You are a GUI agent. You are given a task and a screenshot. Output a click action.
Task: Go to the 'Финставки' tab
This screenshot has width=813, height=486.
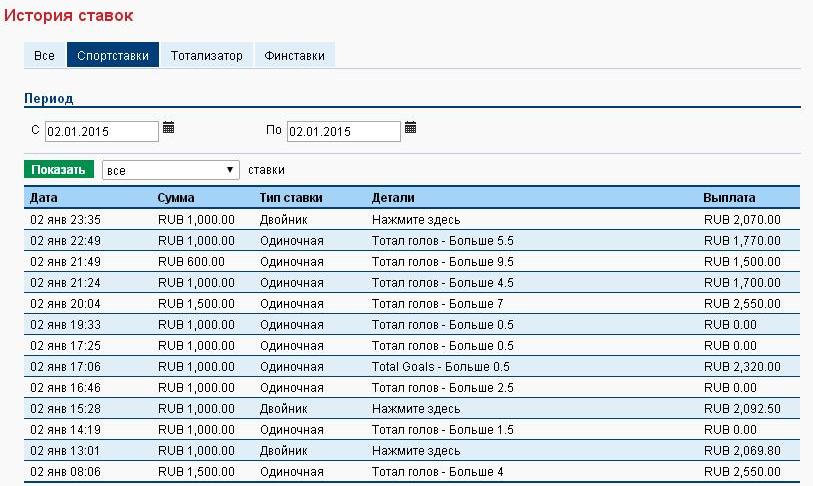pos(295,56)
